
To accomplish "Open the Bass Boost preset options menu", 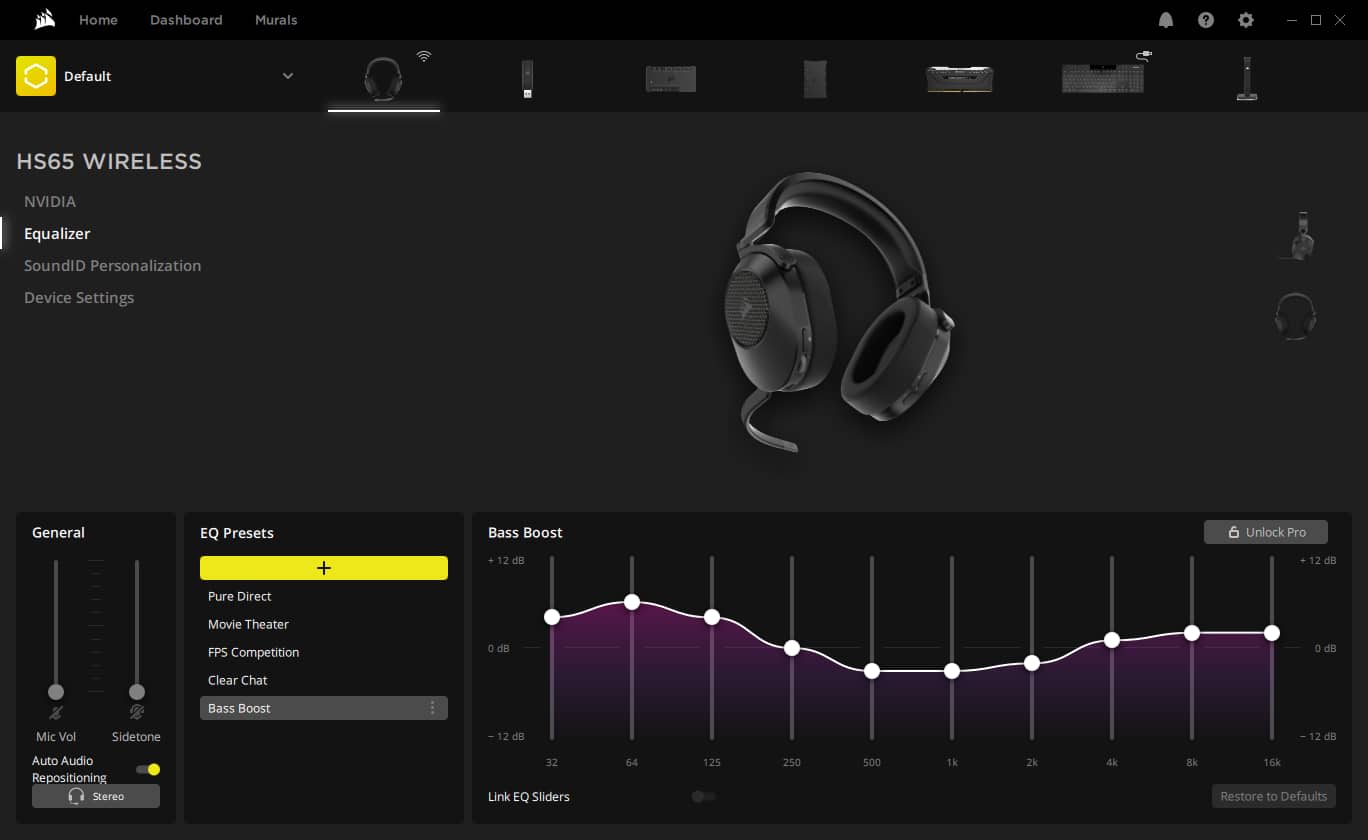I will (432, 708).
